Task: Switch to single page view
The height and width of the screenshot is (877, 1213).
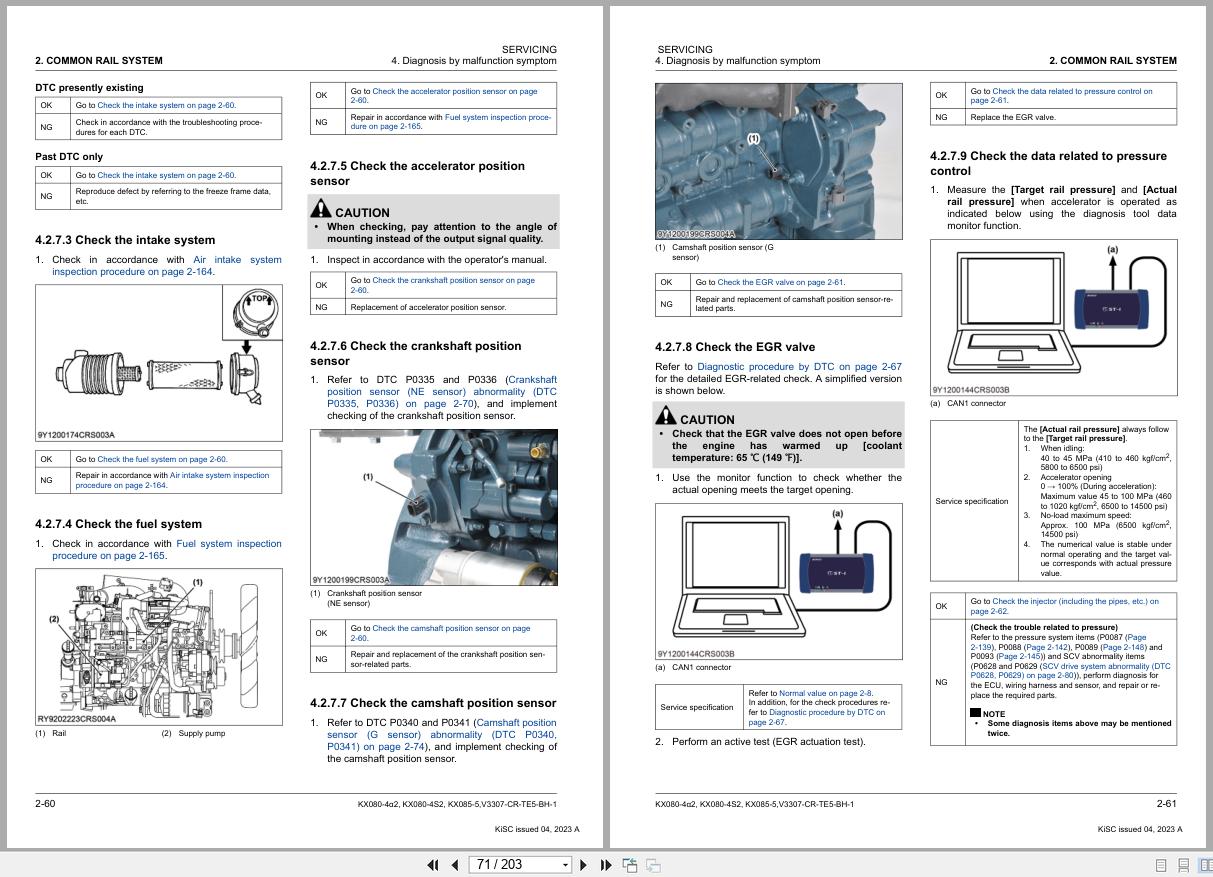Action: [x=1161, y=865]
